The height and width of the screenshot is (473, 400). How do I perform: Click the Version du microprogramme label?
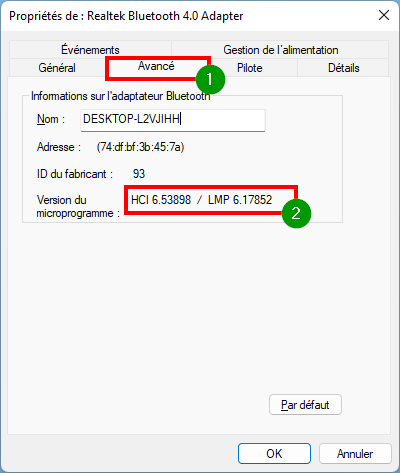[78, 206]
